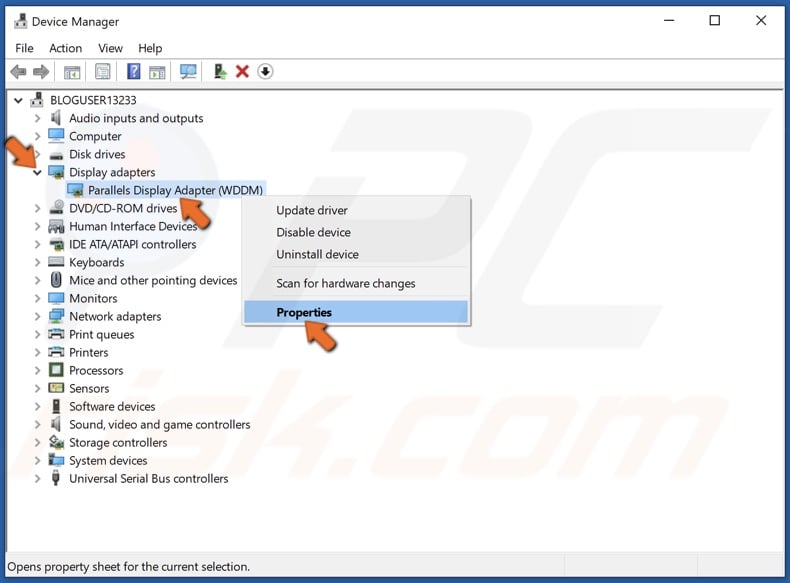This screenshot has height=583, width=790.
Task: Expand the Human Interface Devices node
Action: [x=37, y=227]
